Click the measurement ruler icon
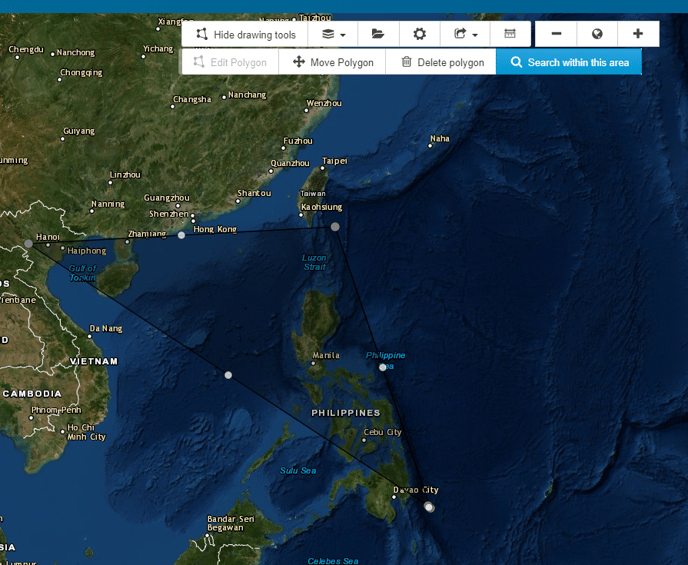This screenshot has height=565, width=688. (x=510, y=34)
